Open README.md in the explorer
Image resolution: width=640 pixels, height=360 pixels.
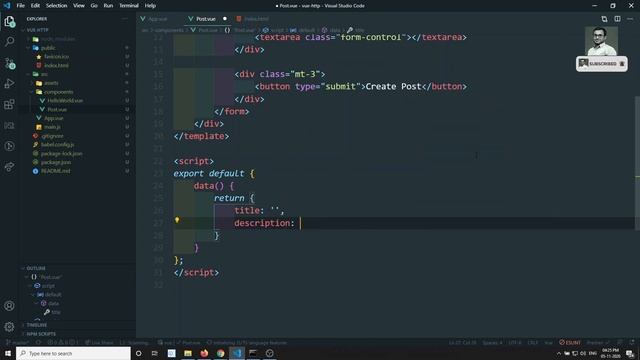56,171
